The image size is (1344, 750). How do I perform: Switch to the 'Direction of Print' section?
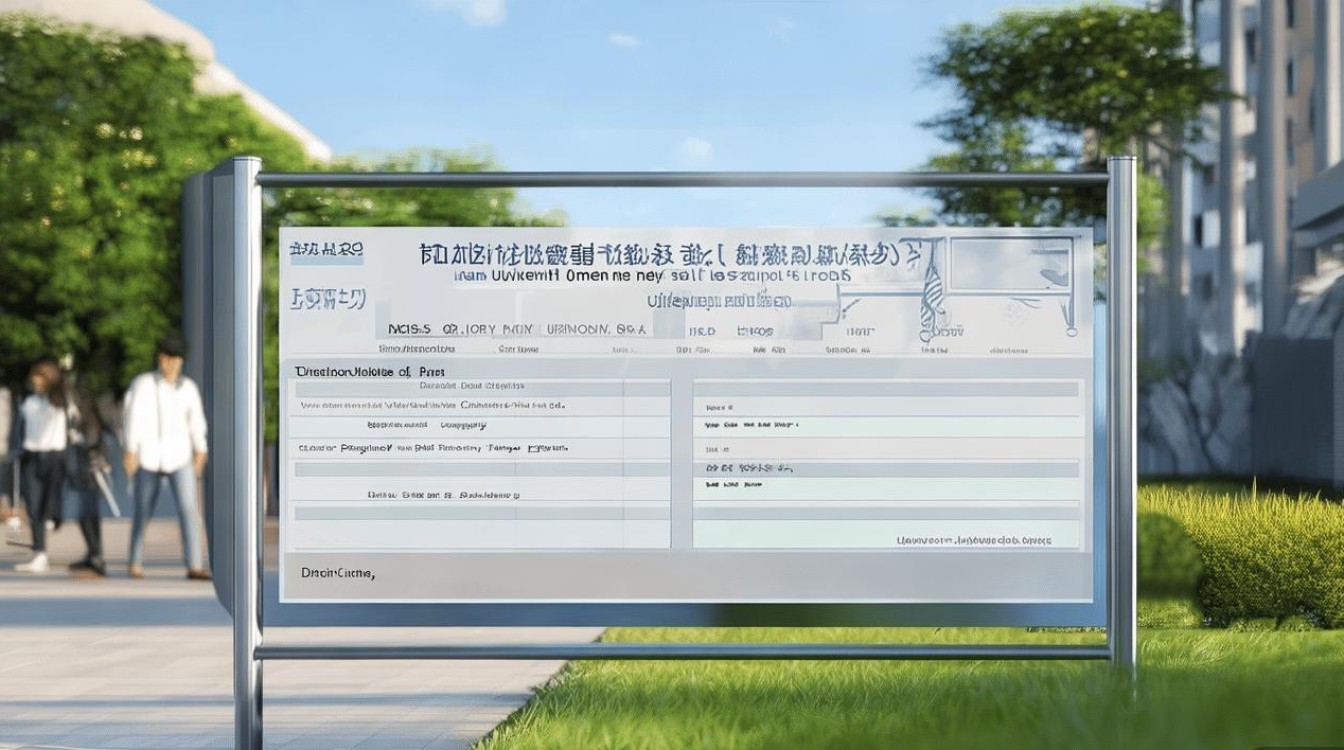pos(370,369)
